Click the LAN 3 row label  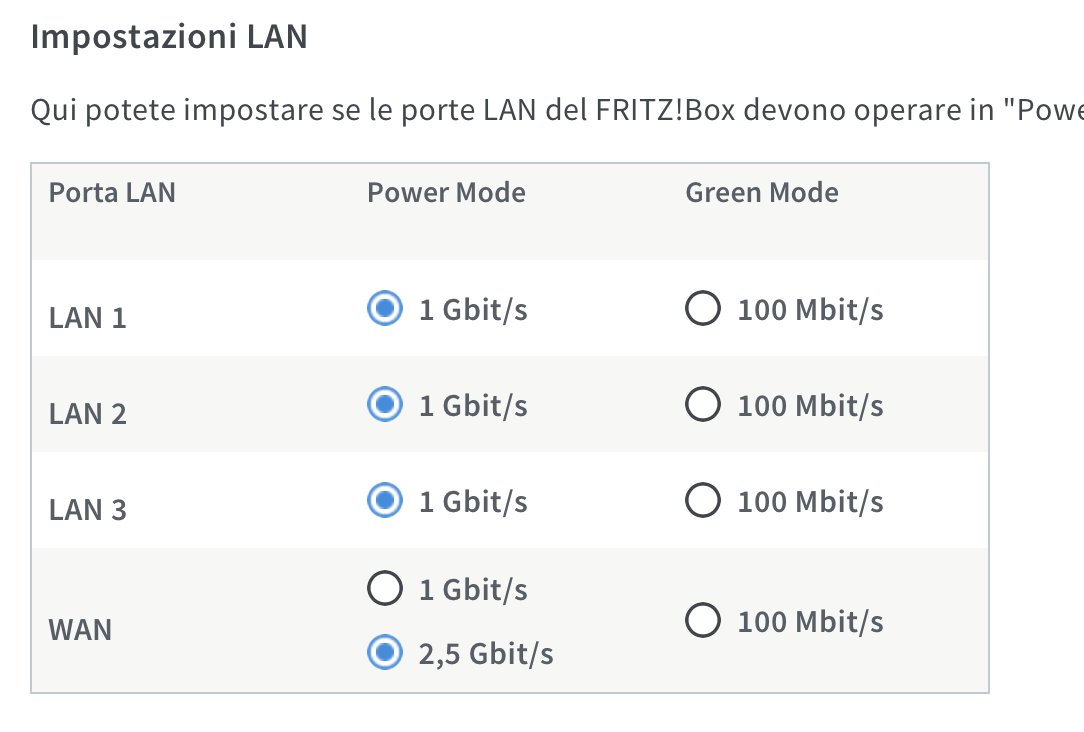[88, 510]
